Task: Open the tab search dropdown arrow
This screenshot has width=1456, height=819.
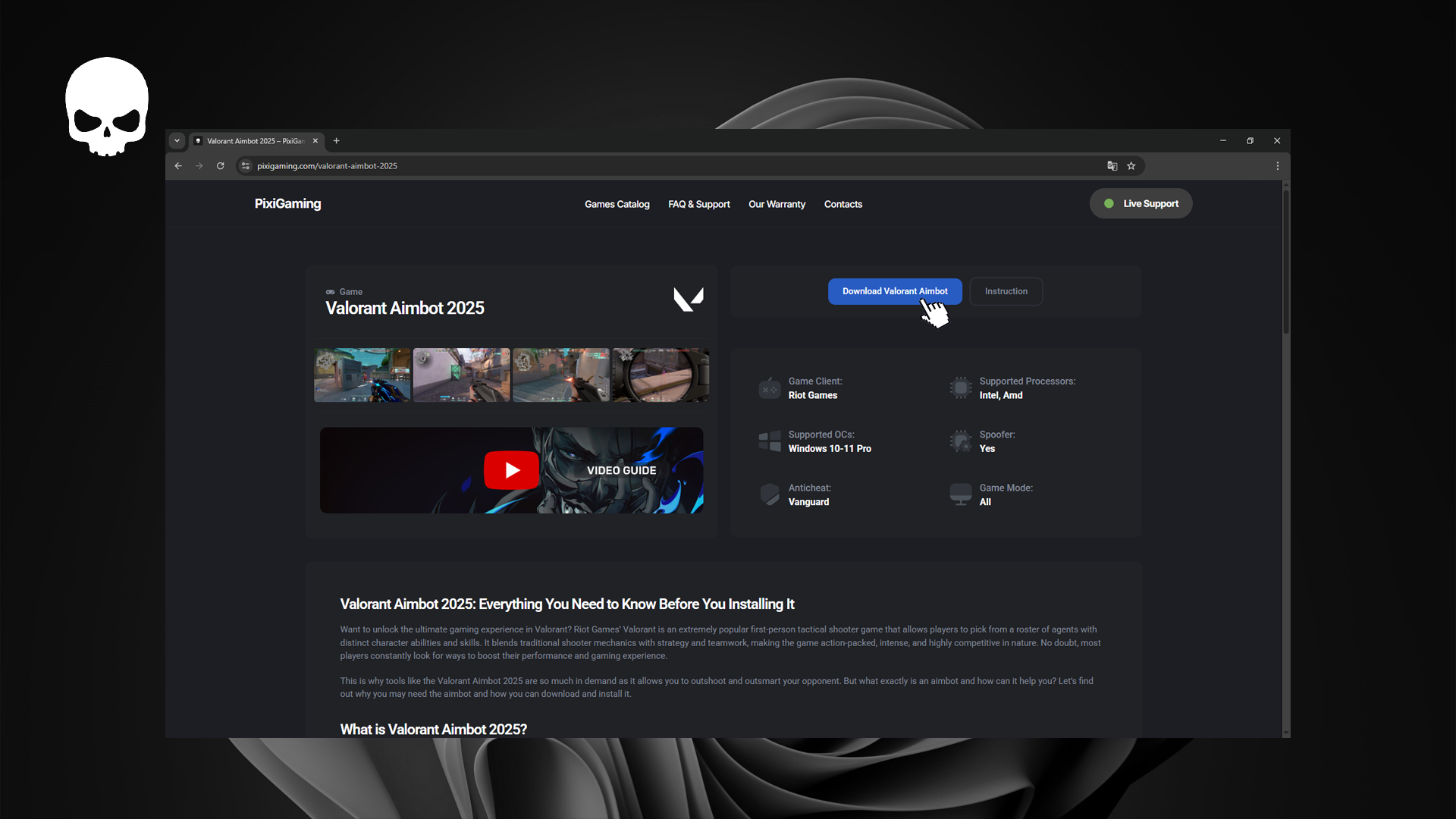Action: click(x=177, y=140)
